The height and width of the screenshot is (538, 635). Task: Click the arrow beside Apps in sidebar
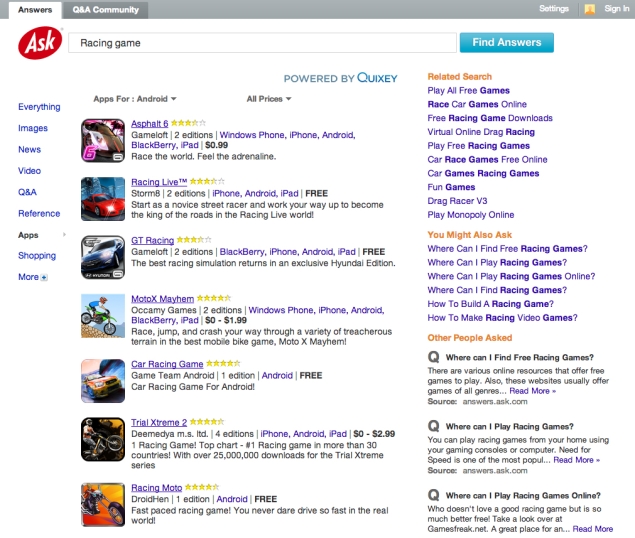tap(64, 235)
